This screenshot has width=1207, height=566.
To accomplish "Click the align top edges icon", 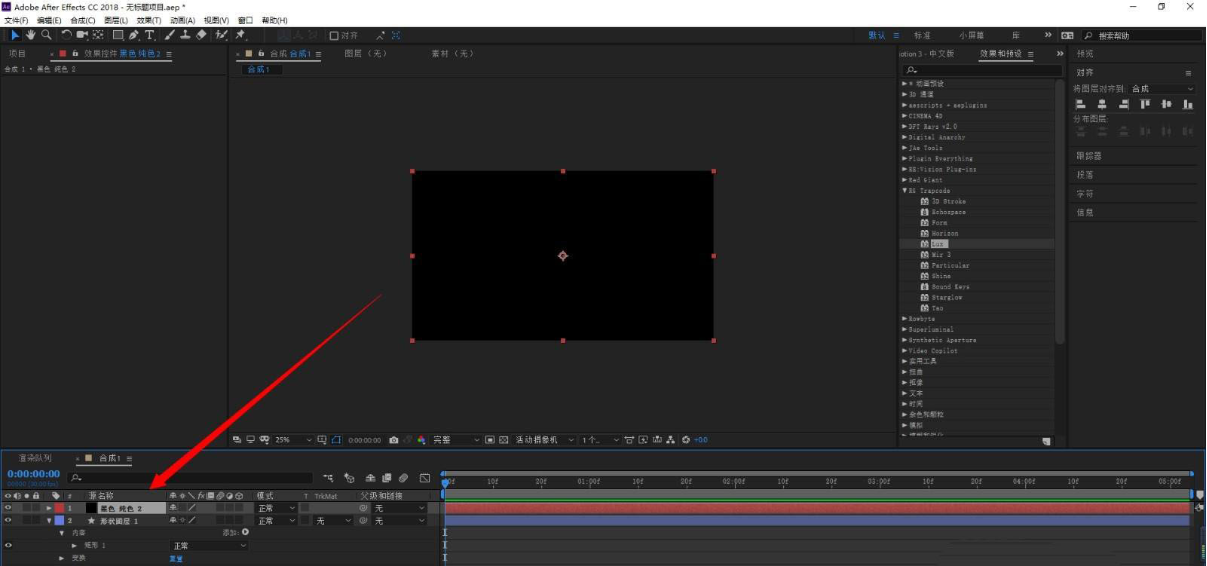I will tap(1145, 104).
